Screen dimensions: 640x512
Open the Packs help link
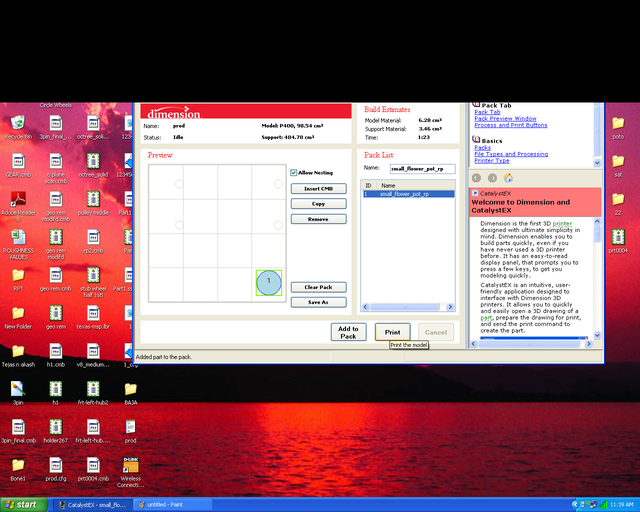point(482,147)
